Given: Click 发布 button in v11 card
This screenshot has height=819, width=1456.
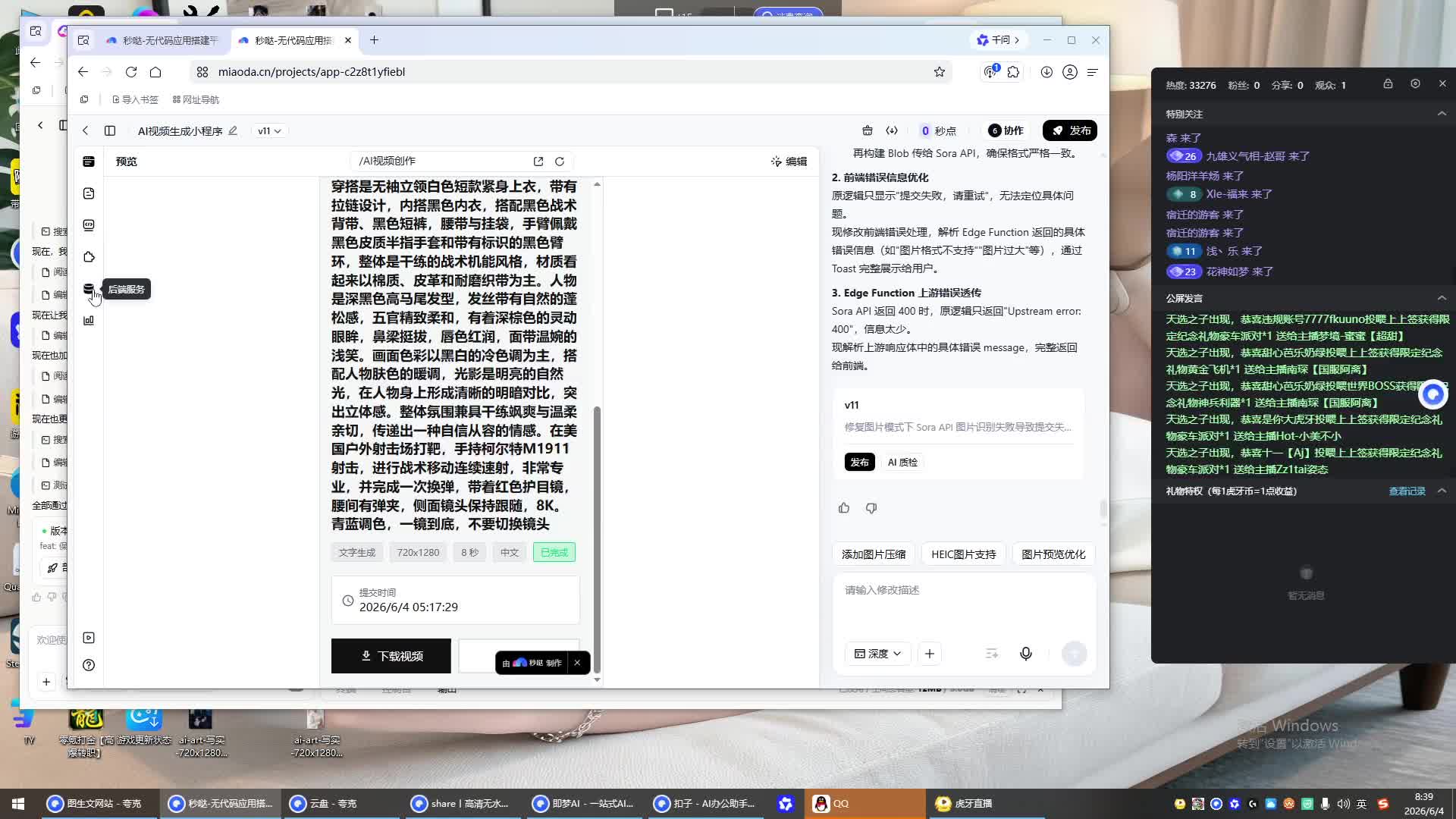Looking at the screenshot, I should pyautogui.click(x=859, y=462).
